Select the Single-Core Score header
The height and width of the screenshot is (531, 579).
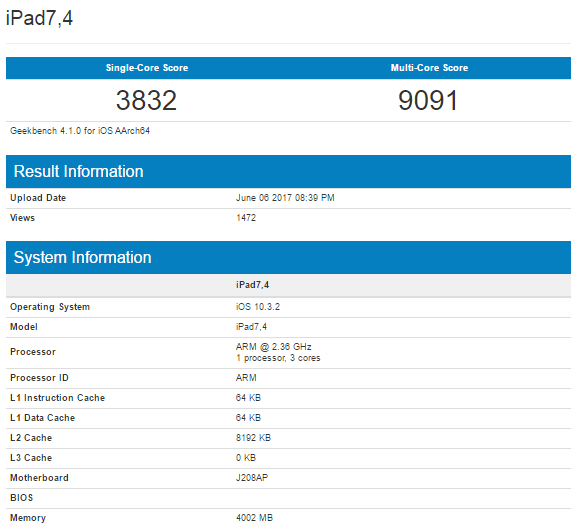point(147,68)
